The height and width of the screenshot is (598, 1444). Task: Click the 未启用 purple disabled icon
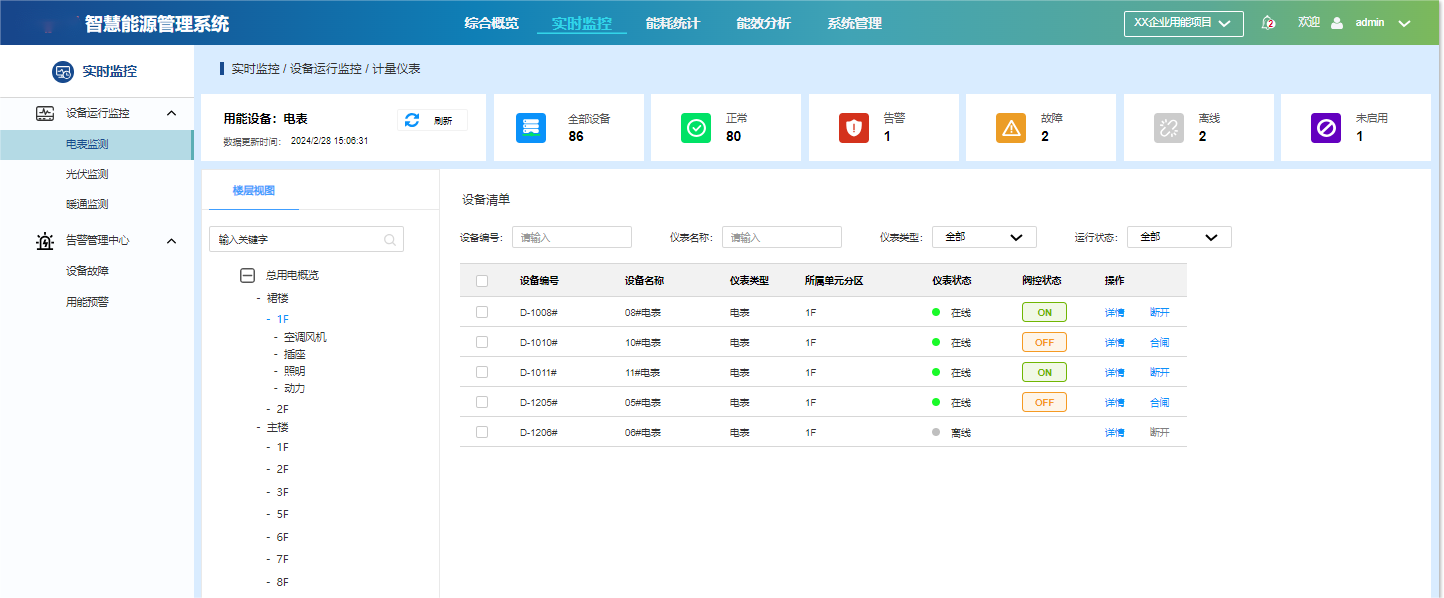pos(1326,128)
